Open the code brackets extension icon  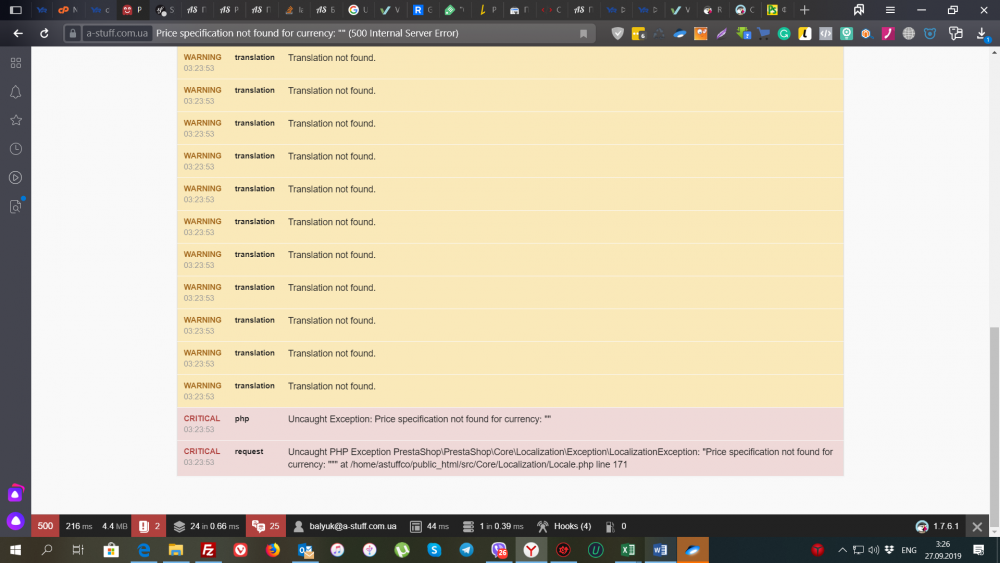pos(825,34)
